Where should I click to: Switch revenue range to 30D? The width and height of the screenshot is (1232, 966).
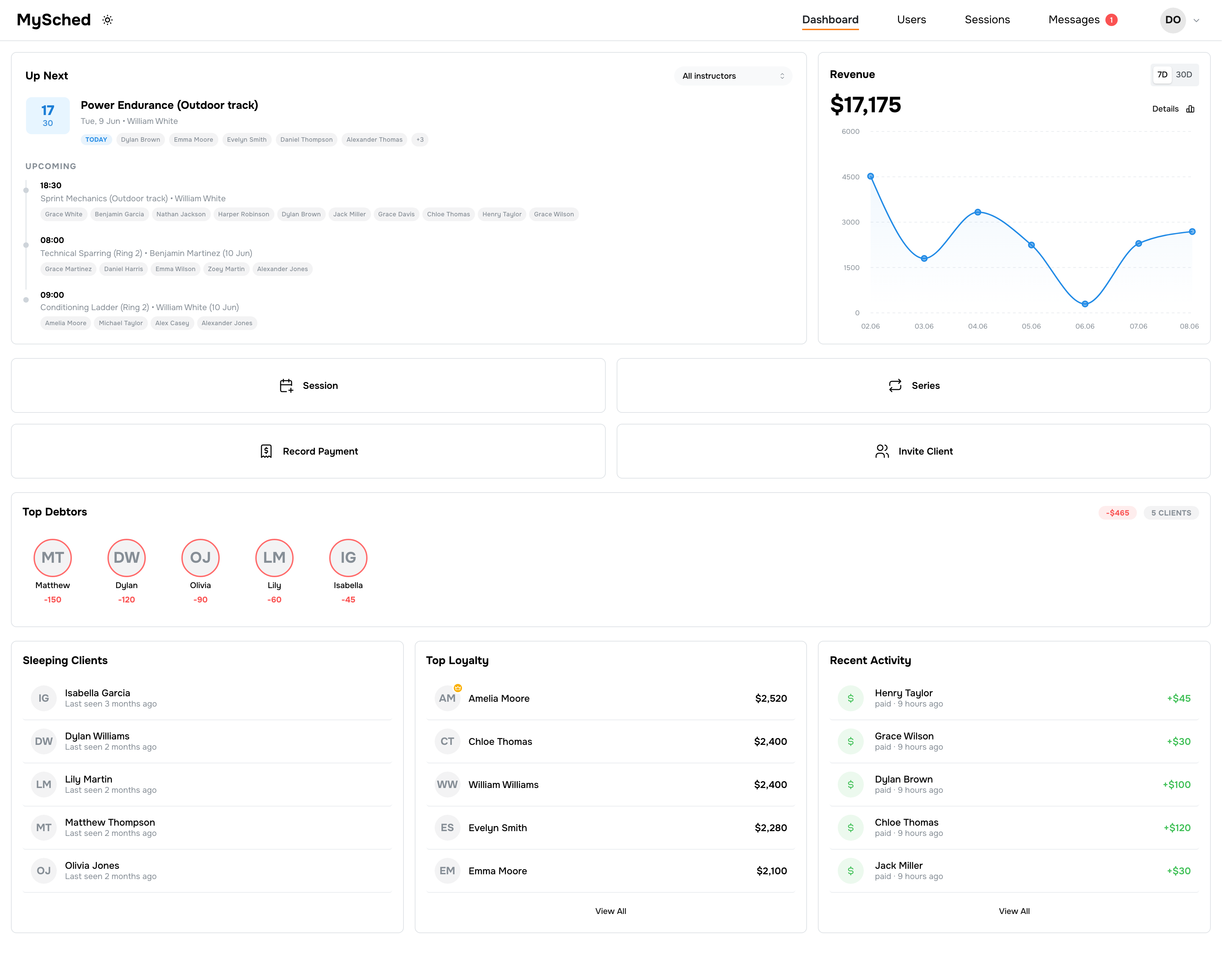[1194, 75]
